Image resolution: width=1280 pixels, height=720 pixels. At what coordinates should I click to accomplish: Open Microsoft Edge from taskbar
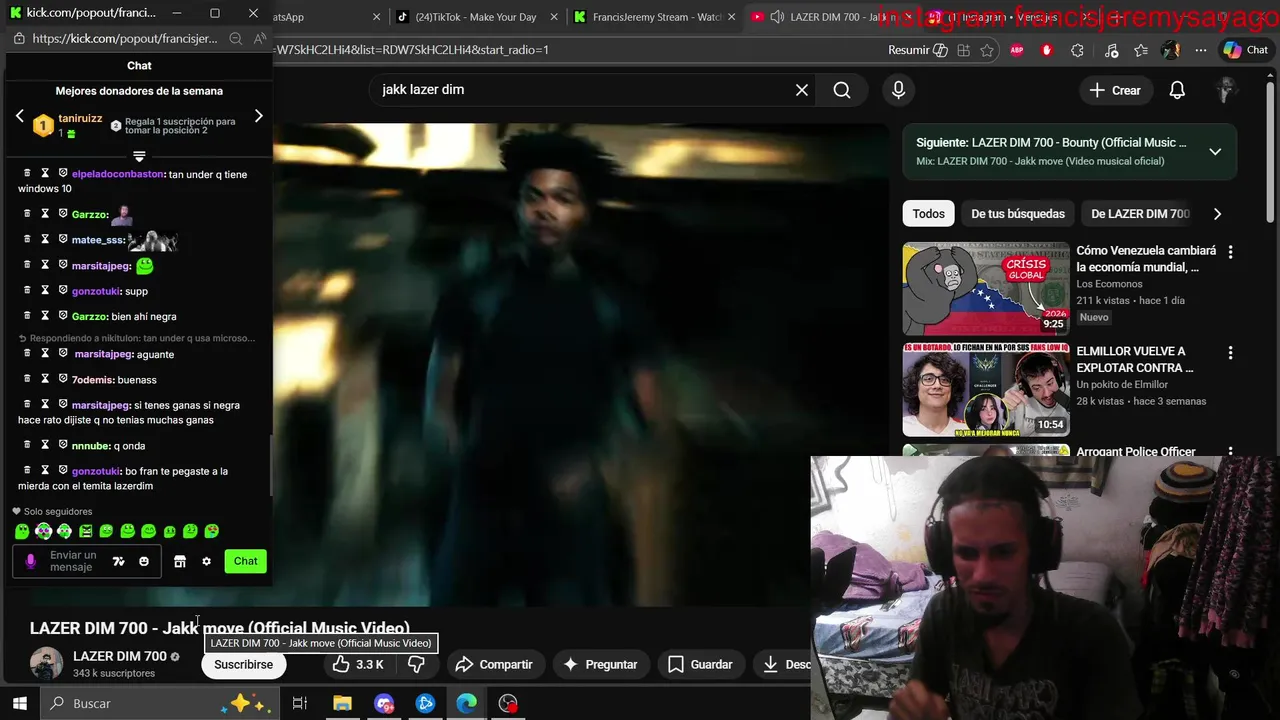[467, 704]
